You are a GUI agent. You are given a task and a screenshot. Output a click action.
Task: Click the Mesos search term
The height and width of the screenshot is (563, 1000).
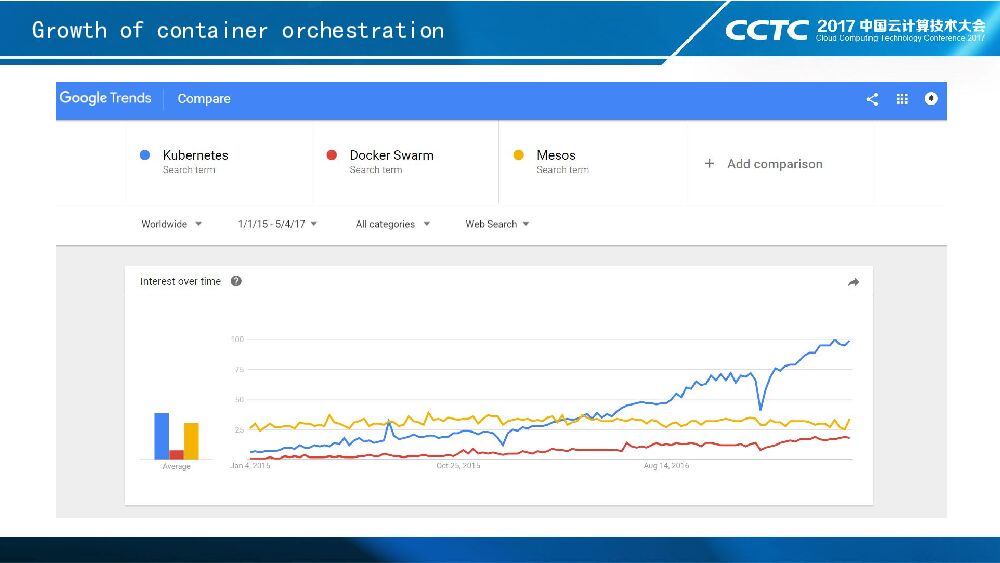(x=556, y=156)
